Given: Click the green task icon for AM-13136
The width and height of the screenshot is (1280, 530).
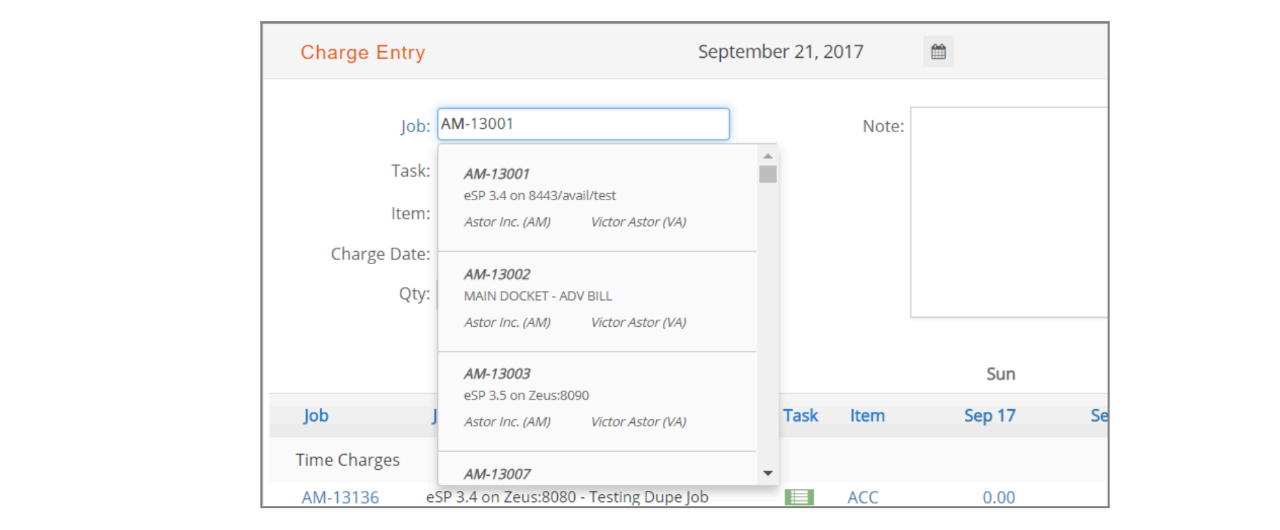Looking at the screenshot, I should (799, 497).
